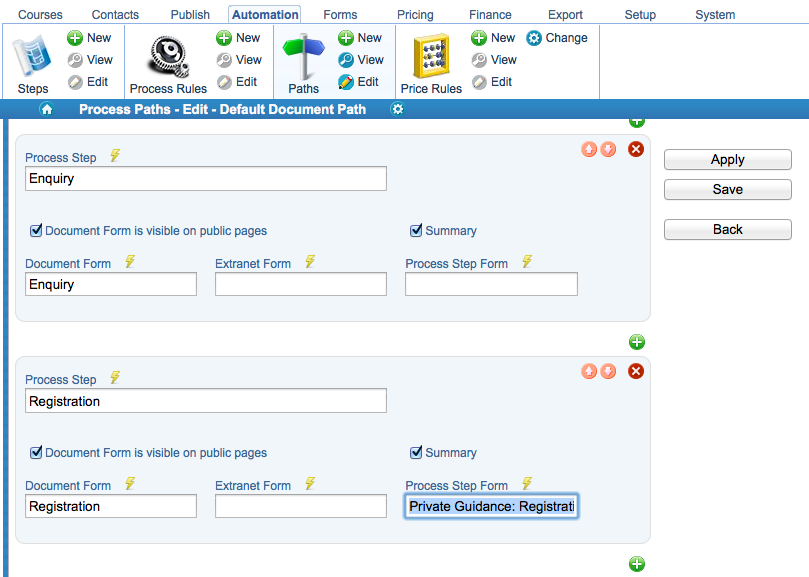The image size is (809, 577).
Task: Open the Price Rules abacus icon
Action: tap(431, 56)
